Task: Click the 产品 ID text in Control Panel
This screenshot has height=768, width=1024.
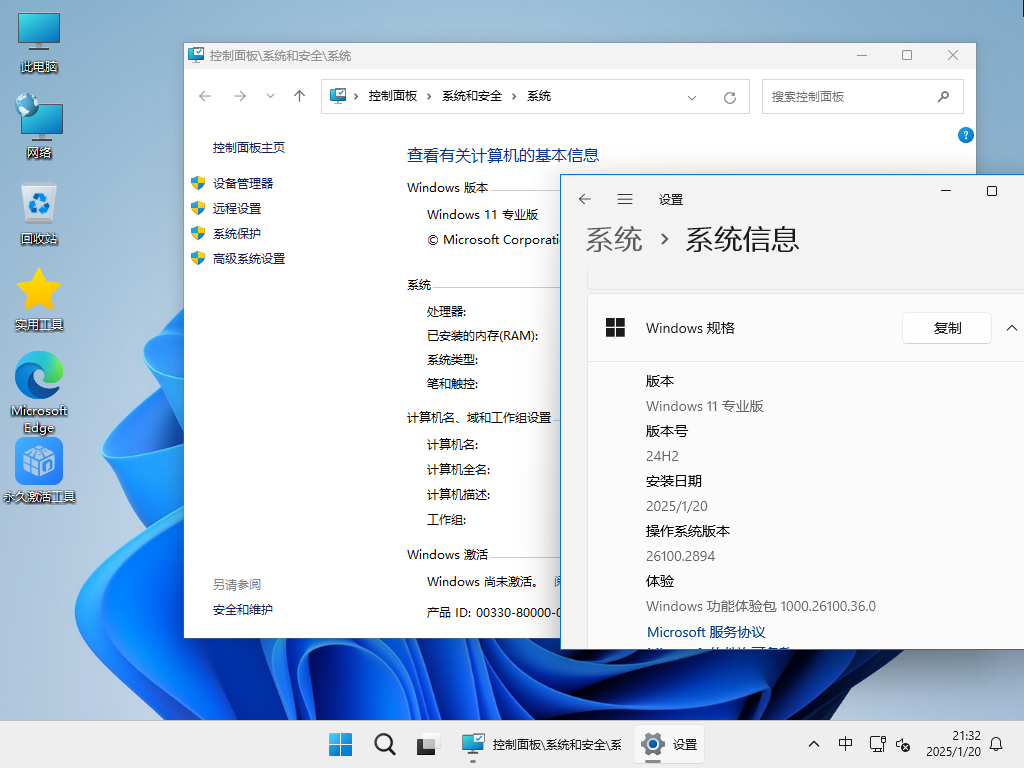Action: pos(494,613)
